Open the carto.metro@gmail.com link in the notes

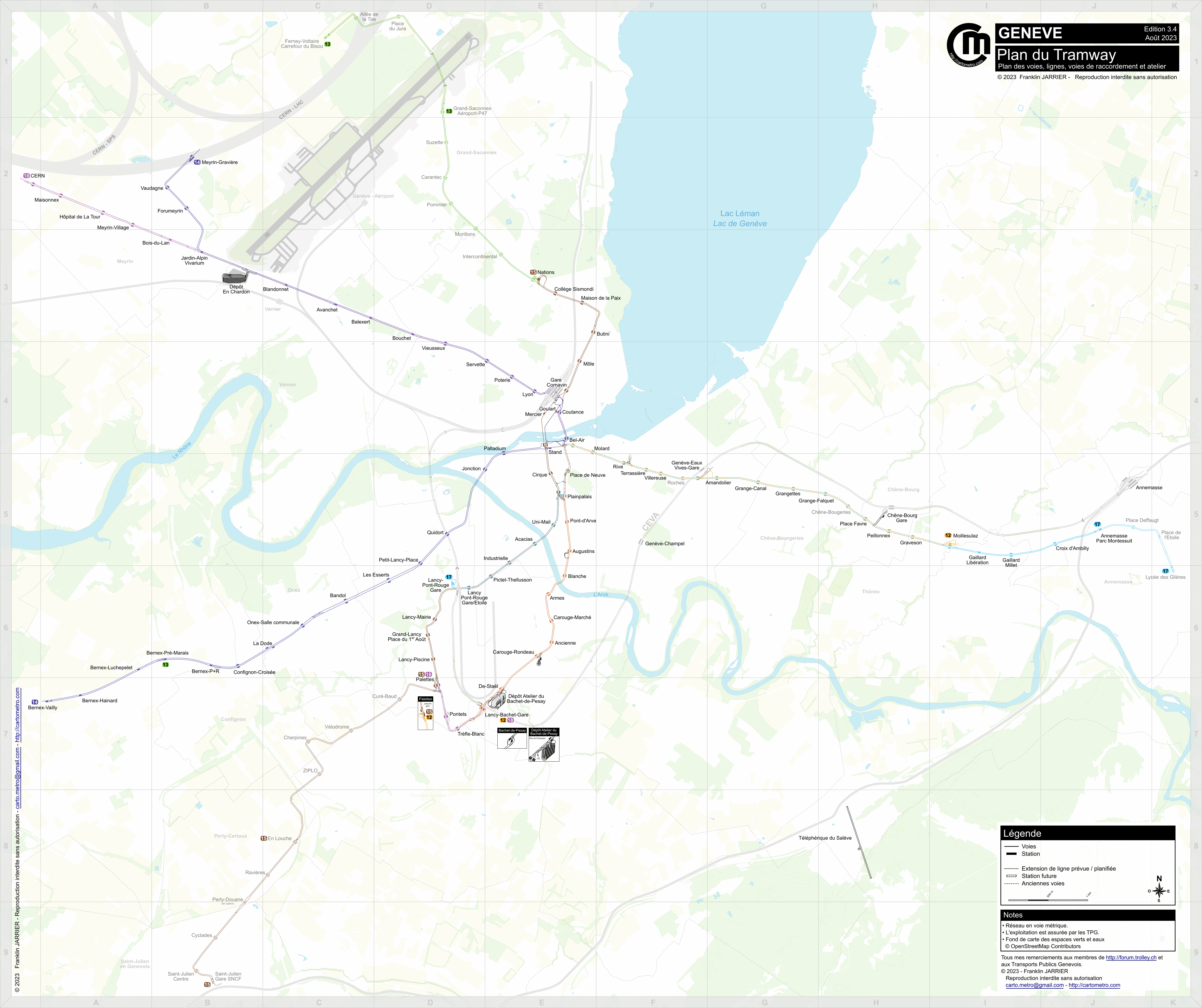1034,985
